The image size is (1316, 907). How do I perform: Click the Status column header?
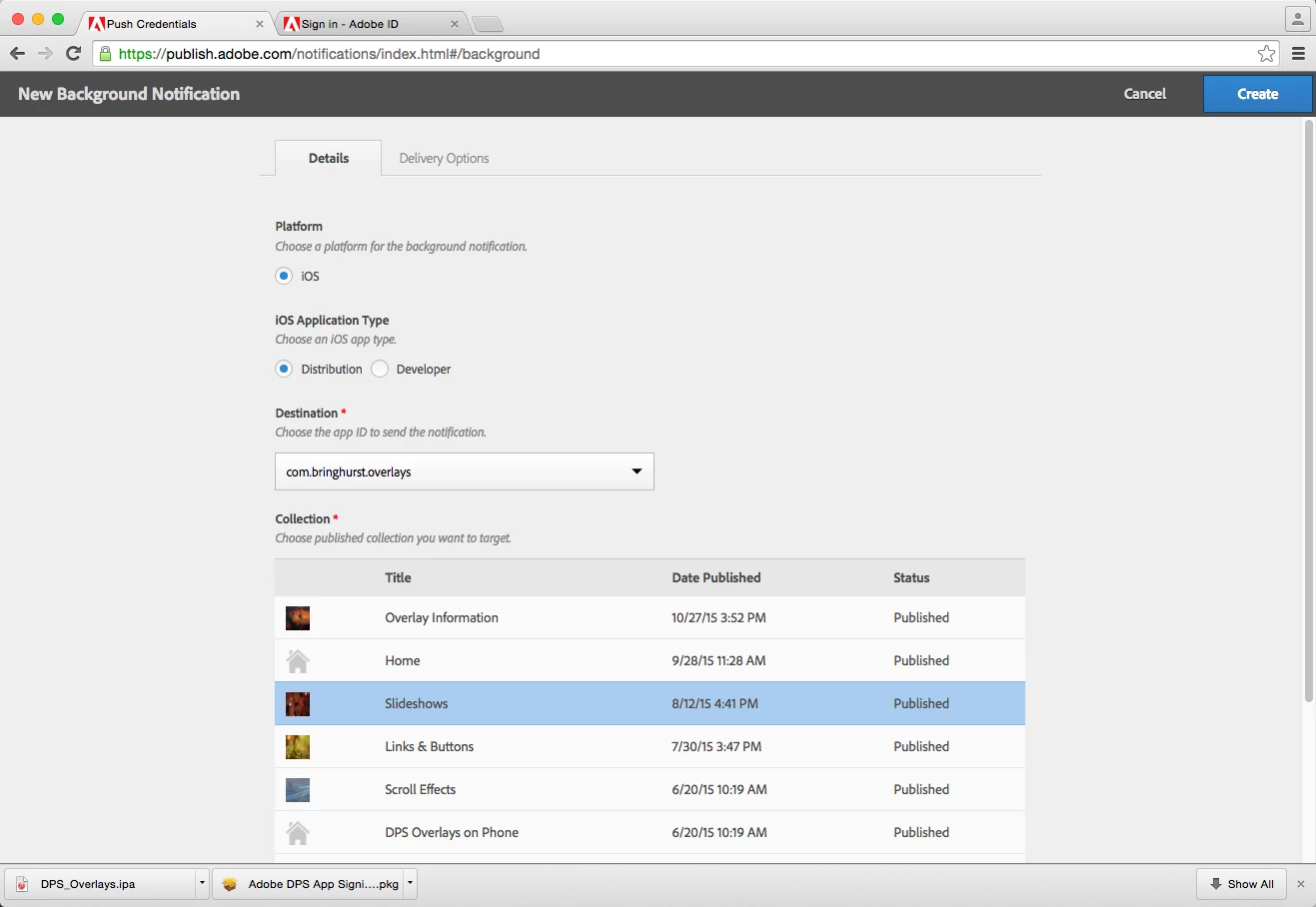[x=911, y=578]
